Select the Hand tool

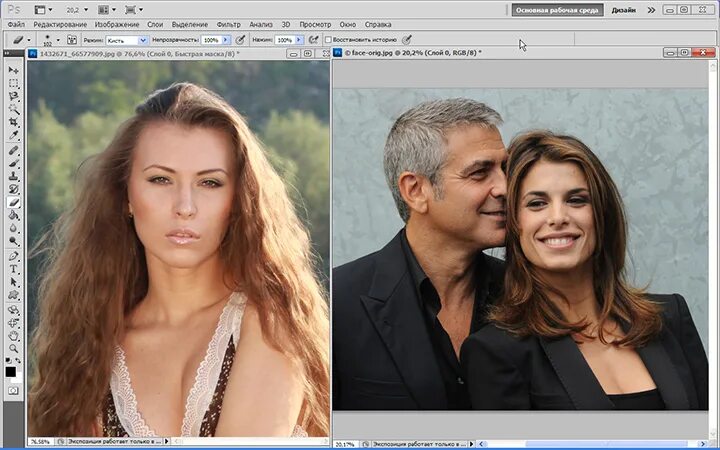13,335
